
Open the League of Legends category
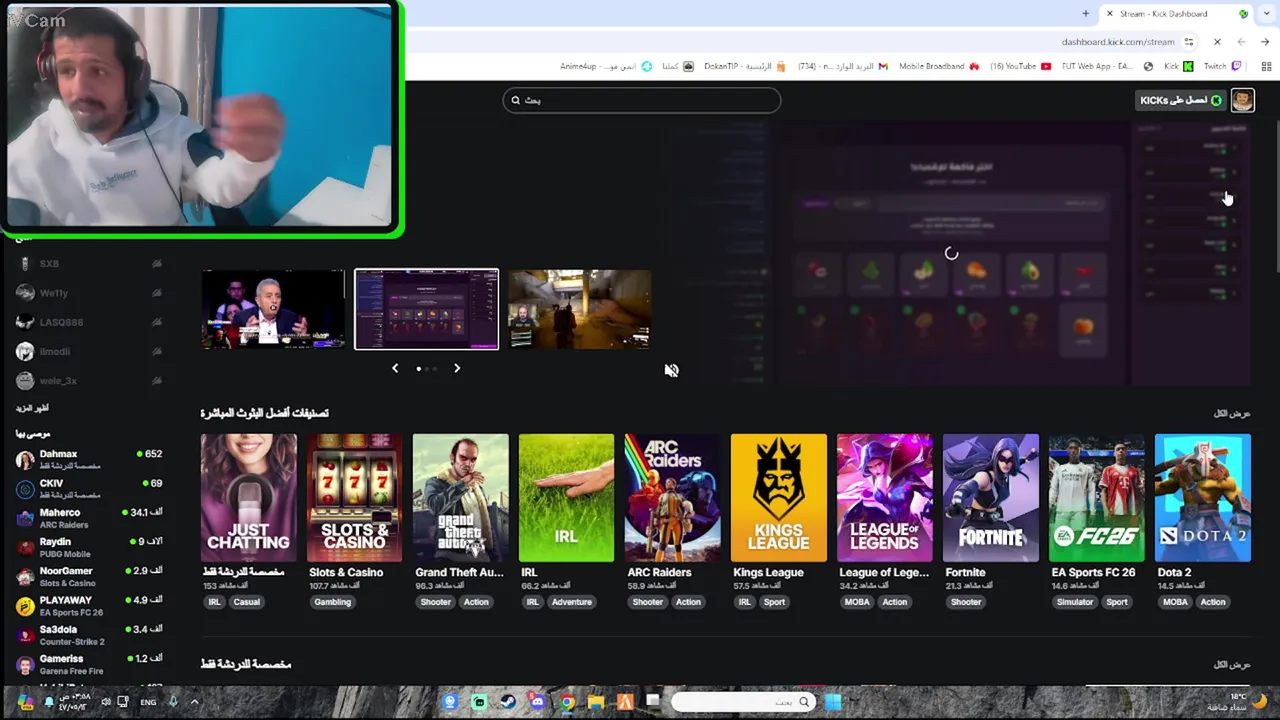click(884, 497)
